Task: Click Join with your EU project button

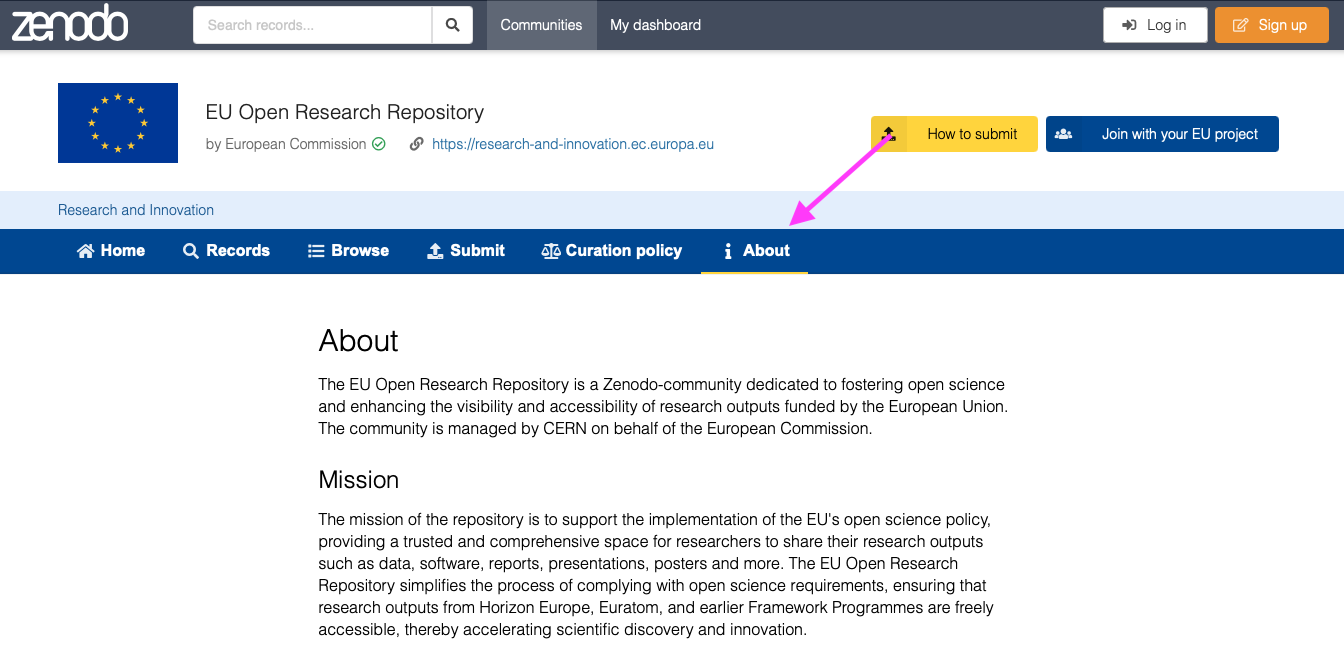Action: point(1162,134)
